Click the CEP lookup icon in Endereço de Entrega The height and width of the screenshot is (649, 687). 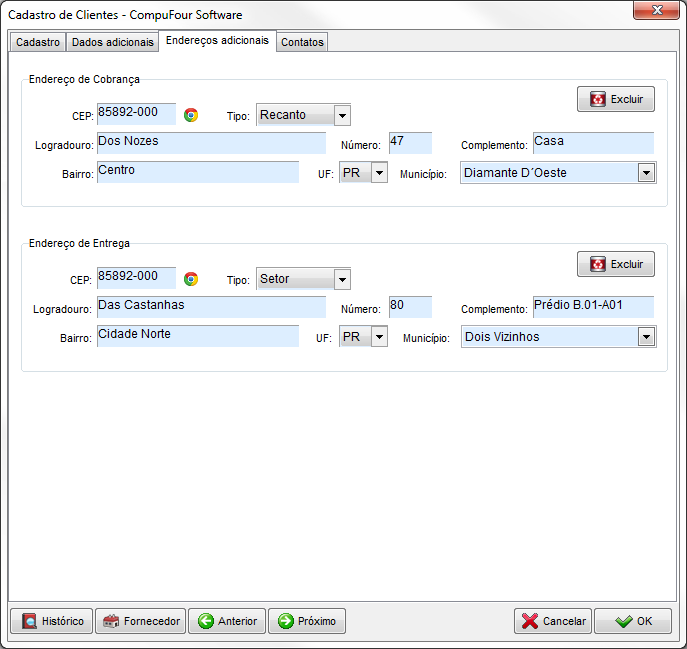[191, 279]
